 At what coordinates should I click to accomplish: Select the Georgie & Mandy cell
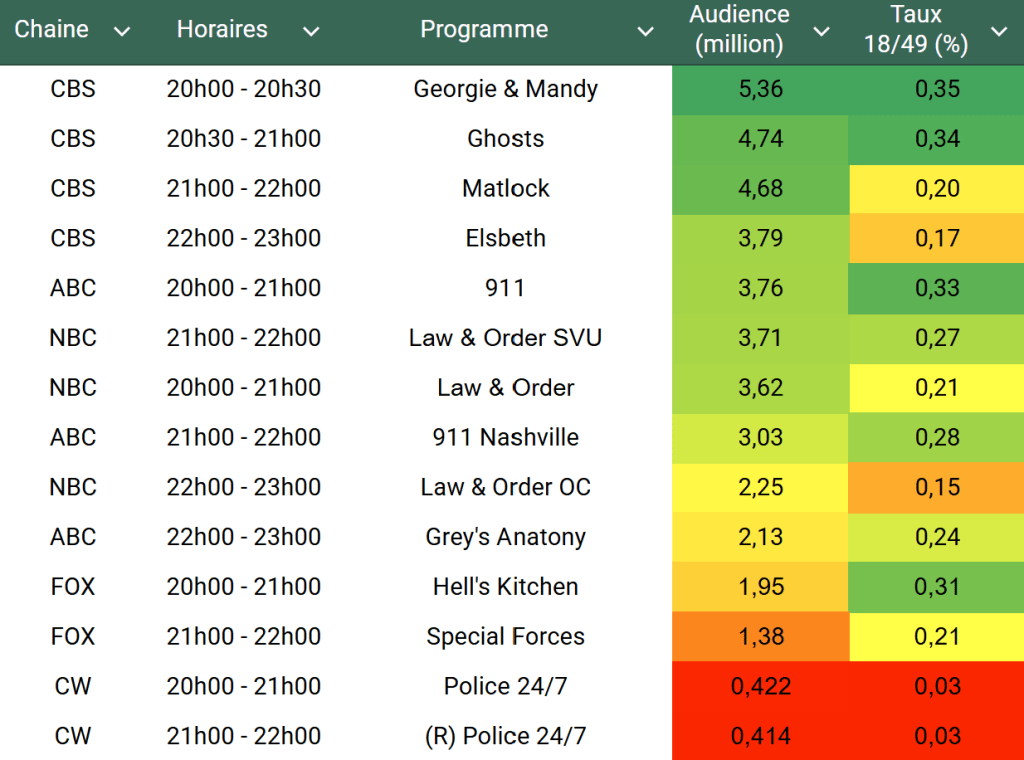(x=505, y=89)
